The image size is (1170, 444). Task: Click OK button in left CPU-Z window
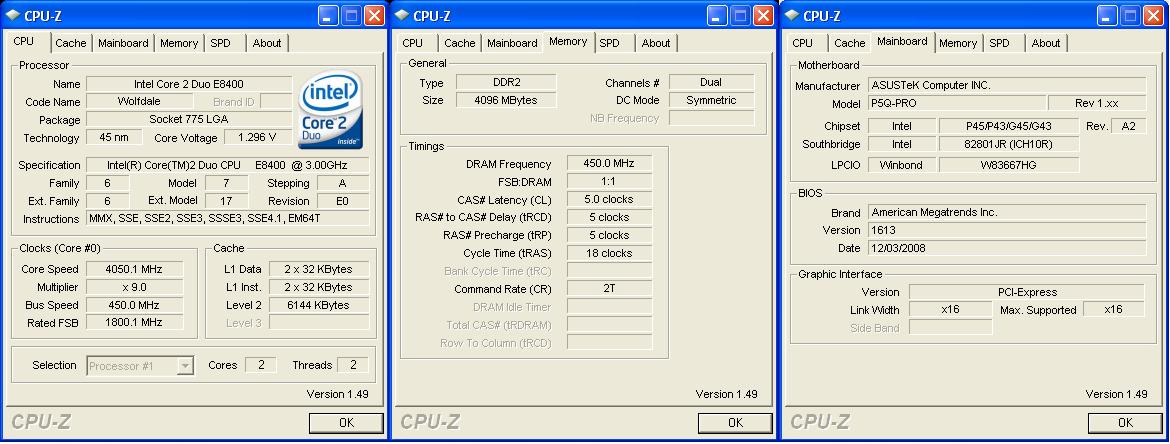click(346, 422)
